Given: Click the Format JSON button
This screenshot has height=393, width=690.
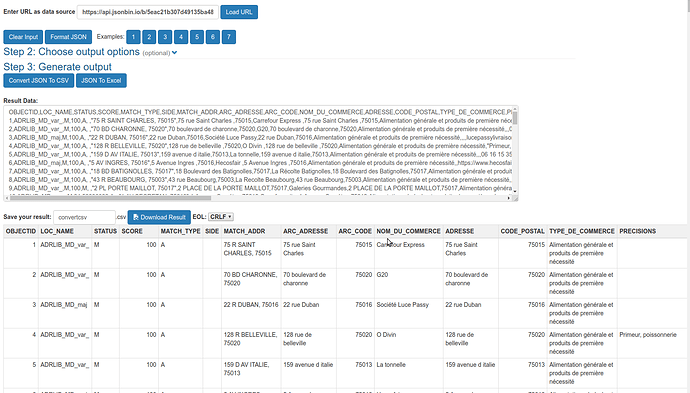Looking at the screenshot, I should [68, 37].
